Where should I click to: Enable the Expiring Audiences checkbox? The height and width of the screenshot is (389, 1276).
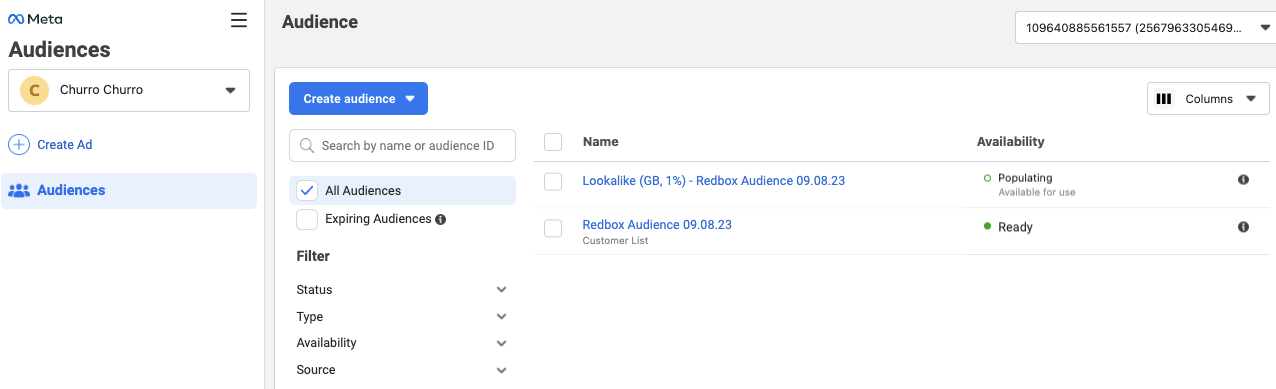pos(307,219)
